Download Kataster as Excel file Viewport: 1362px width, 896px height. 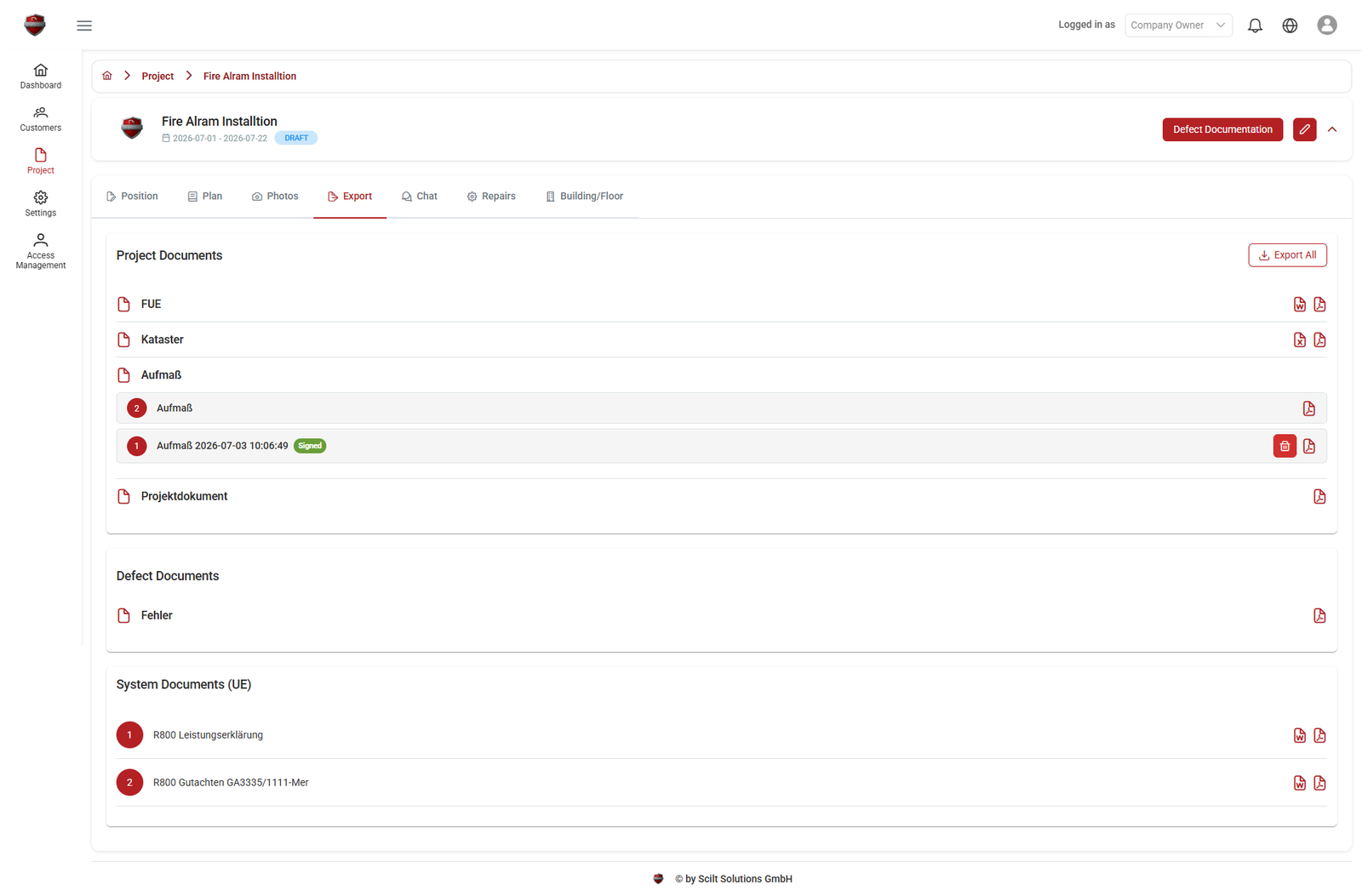coord(1299,340)
